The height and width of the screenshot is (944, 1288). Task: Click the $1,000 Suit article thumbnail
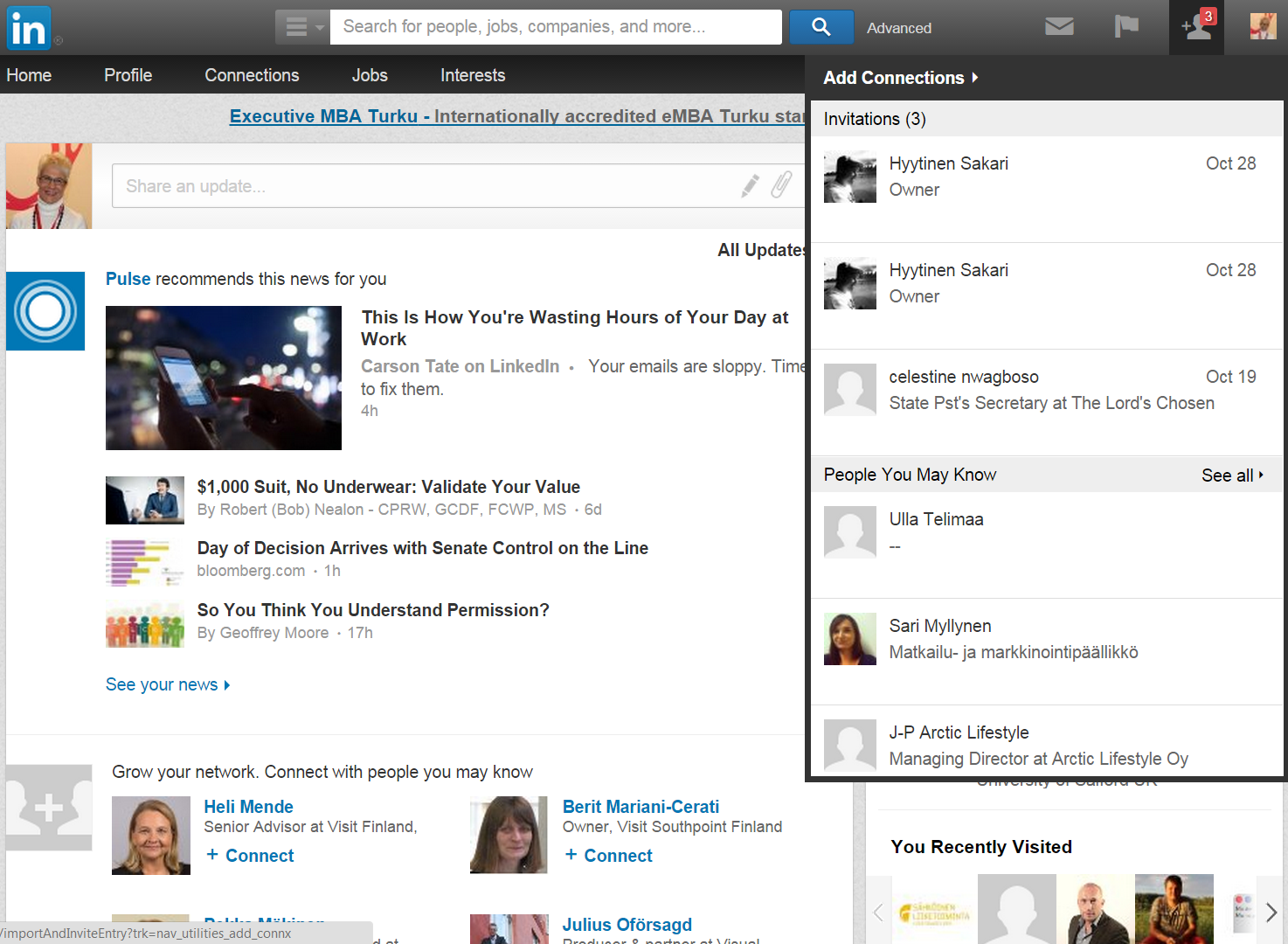[145, 500]
